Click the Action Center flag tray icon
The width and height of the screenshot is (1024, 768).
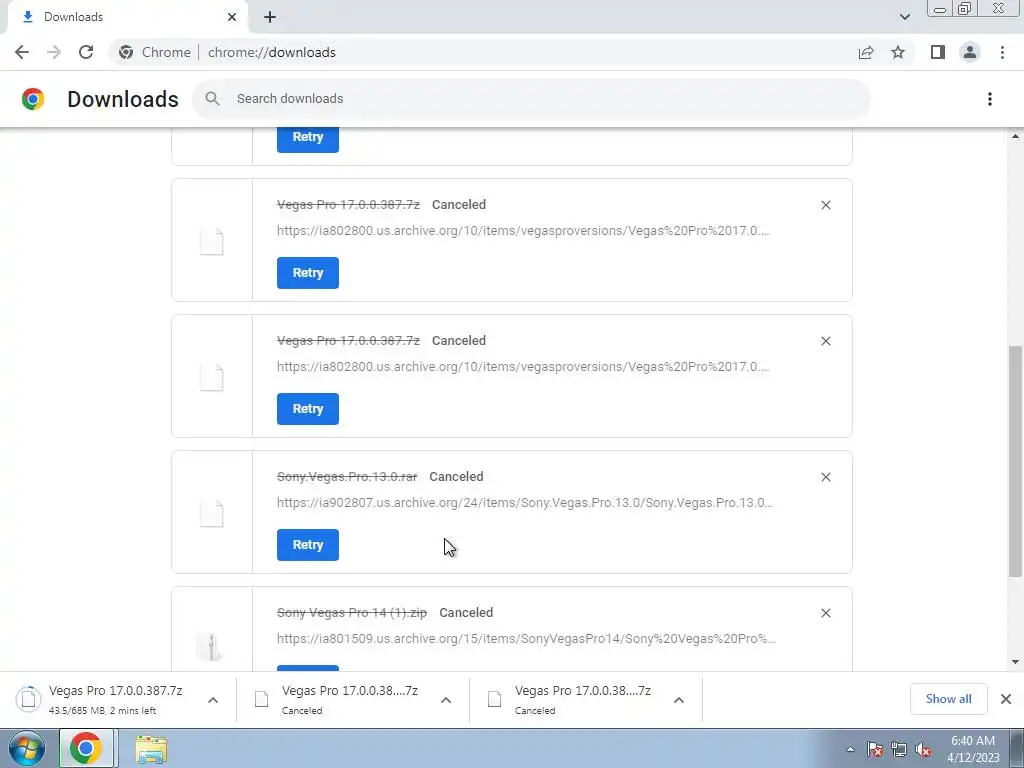pyautogui.click(x=875, y=749)
